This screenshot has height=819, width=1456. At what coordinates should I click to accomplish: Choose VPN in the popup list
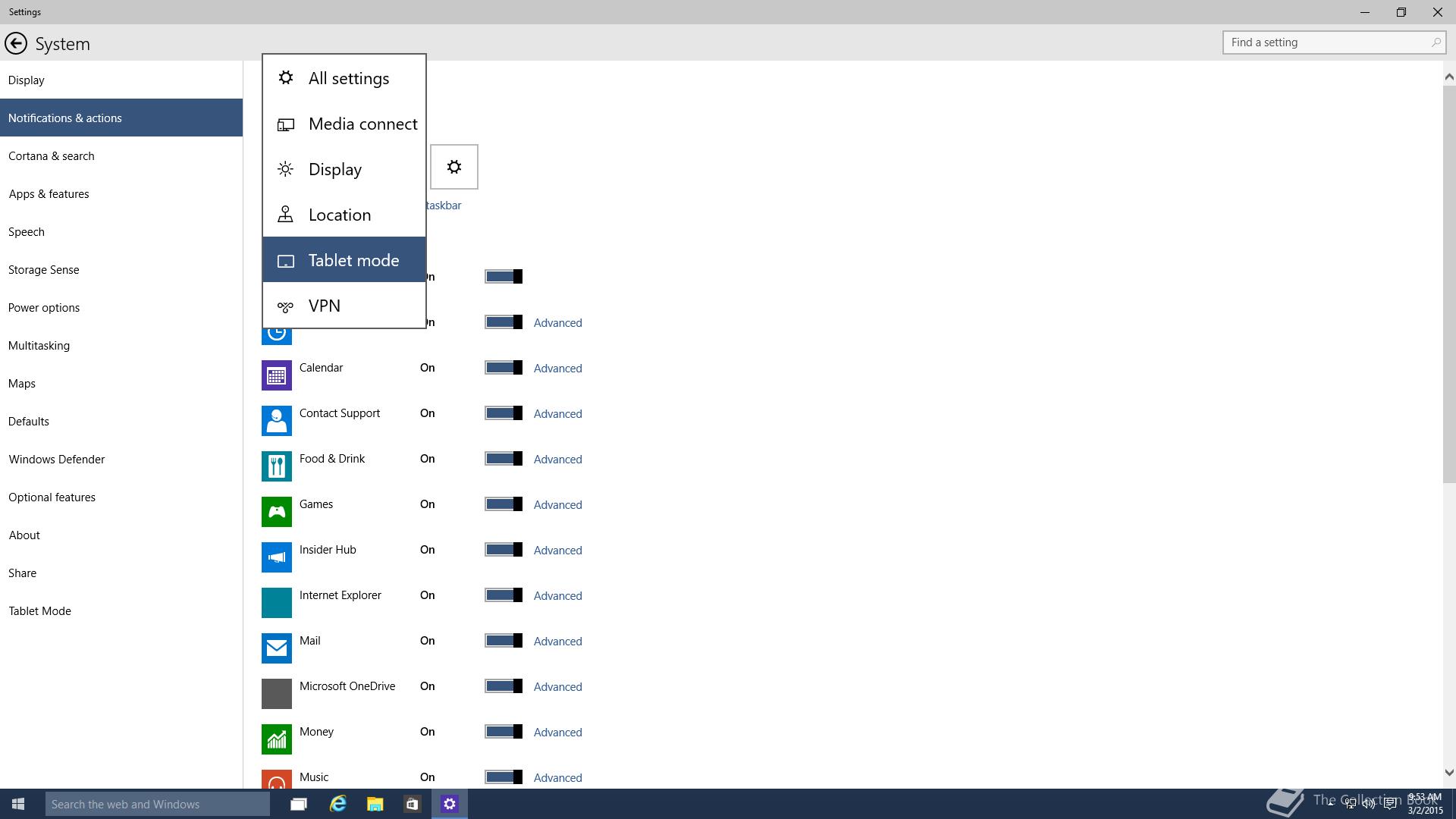[344, 306]
